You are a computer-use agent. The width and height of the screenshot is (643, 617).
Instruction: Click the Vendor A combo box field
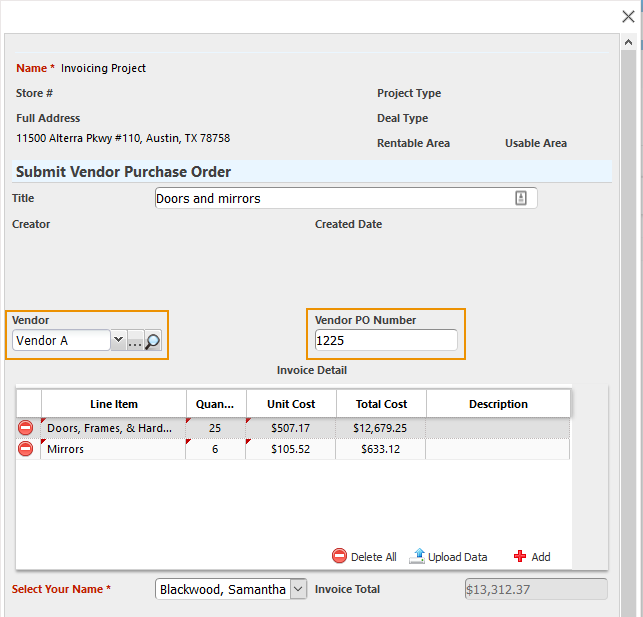(x=61, y=340)
